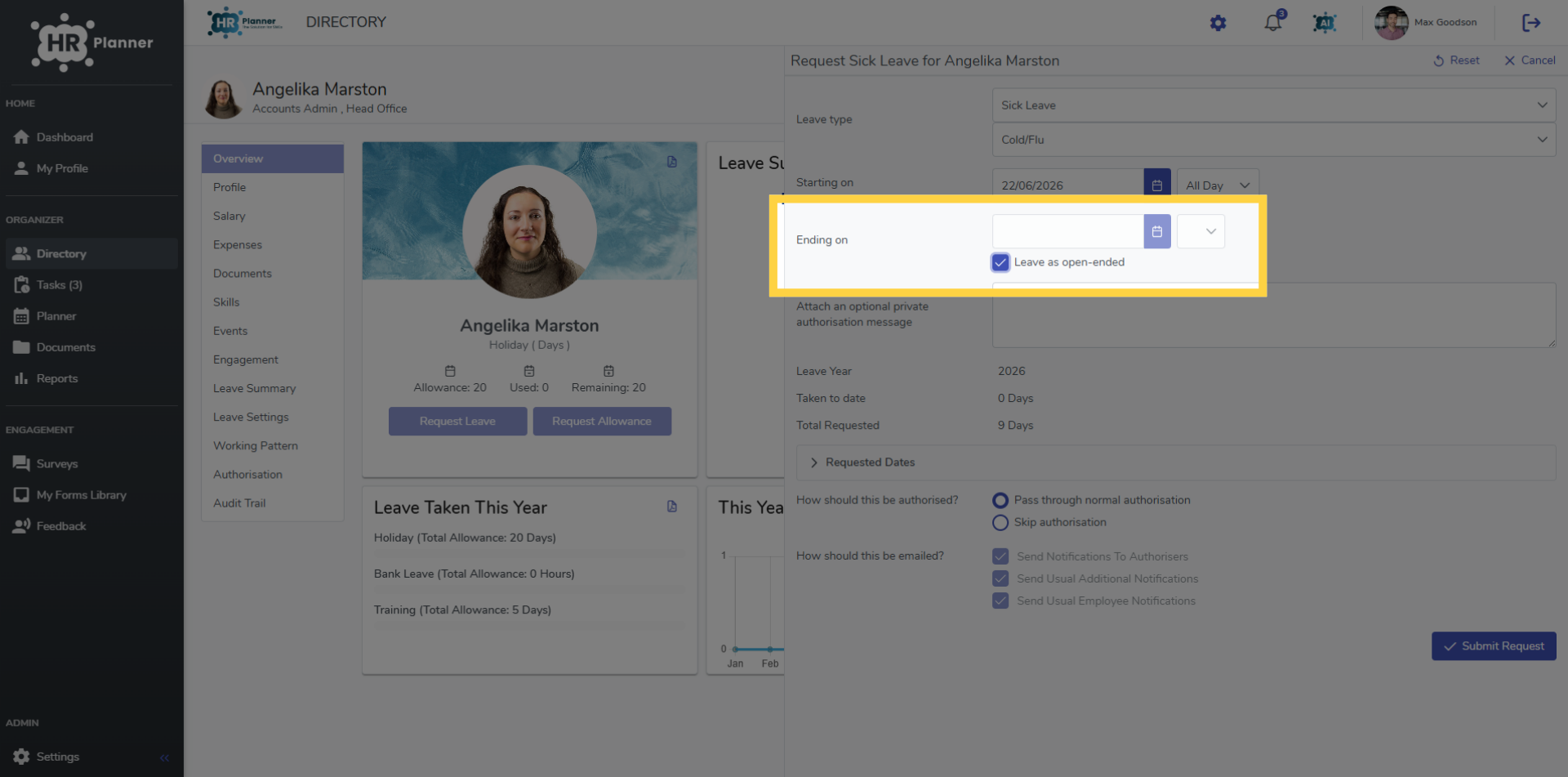Open the Starting on calendar picker

tap(1157, 185)
